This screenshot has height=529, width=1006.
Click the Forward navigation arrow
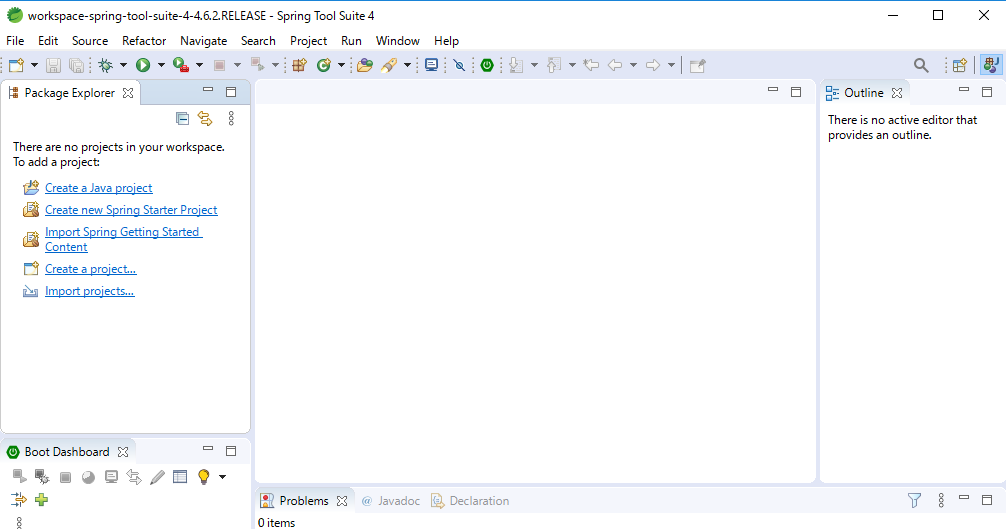(x=652, y=65)
